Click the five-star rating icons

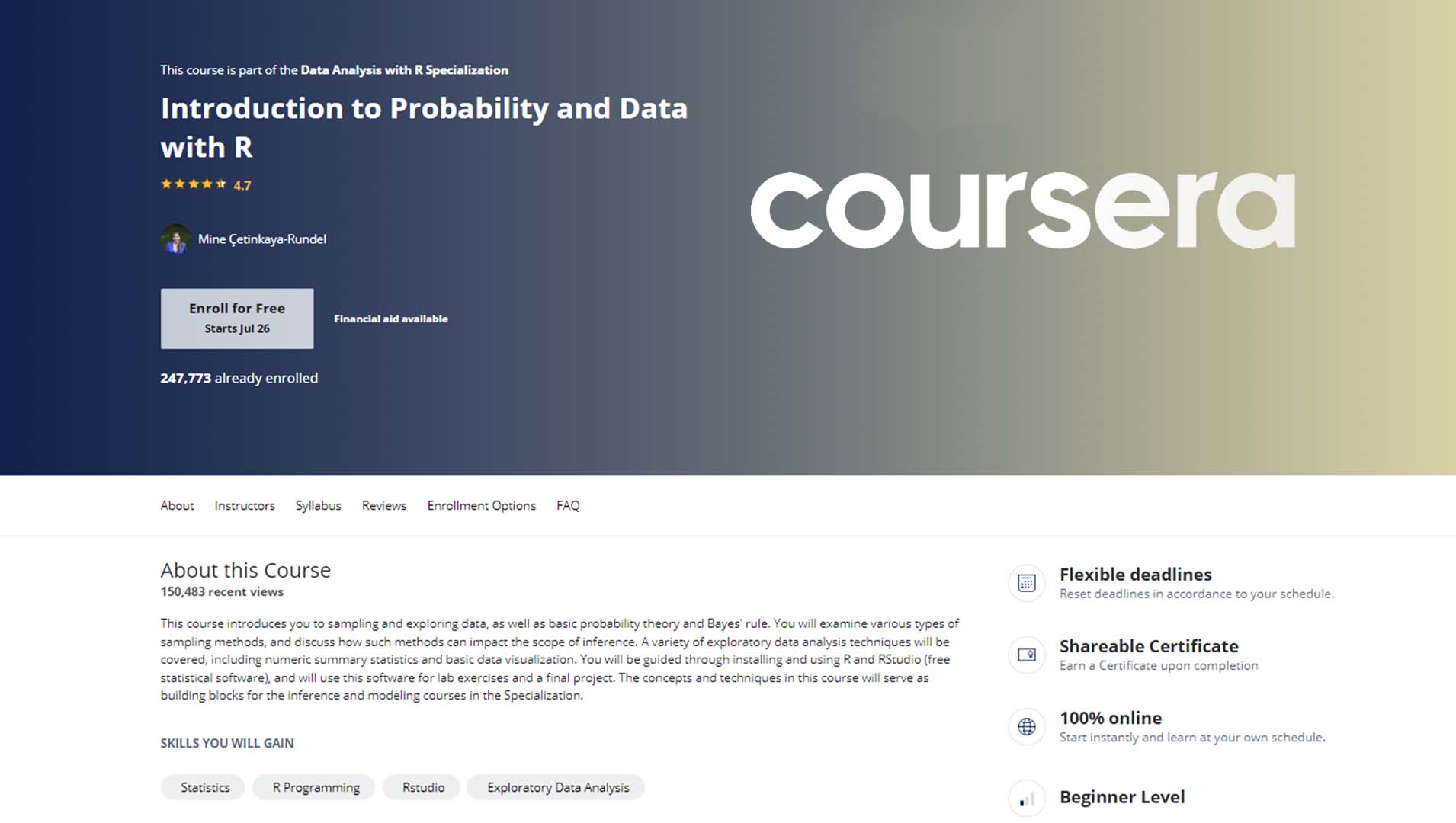click(x=193, y=184)
